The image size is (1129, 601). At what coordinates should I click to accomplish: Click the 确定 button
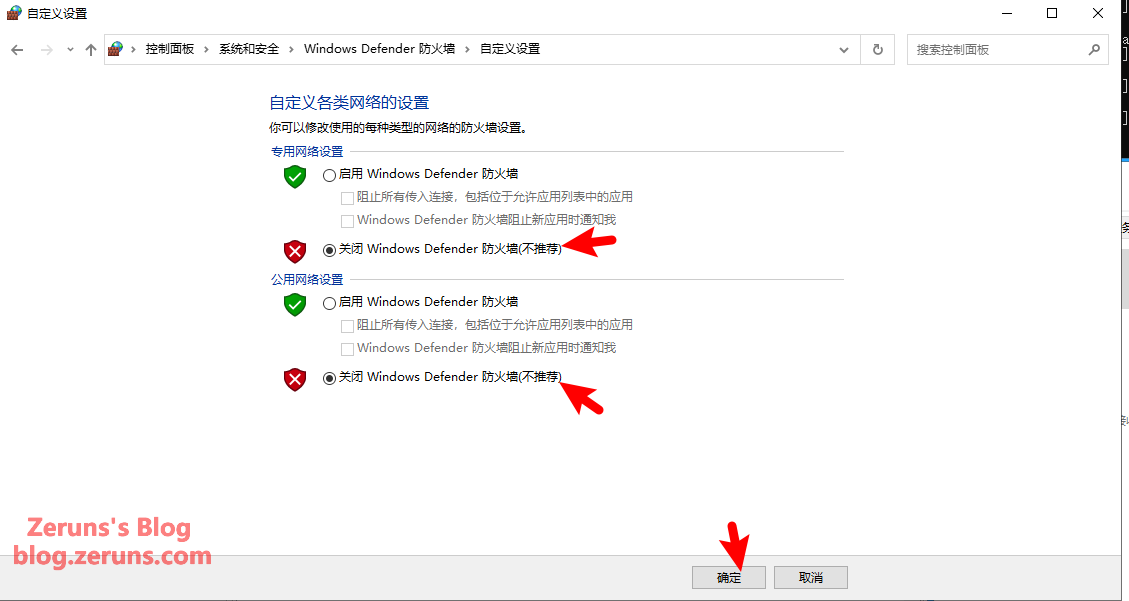point(729,577)
